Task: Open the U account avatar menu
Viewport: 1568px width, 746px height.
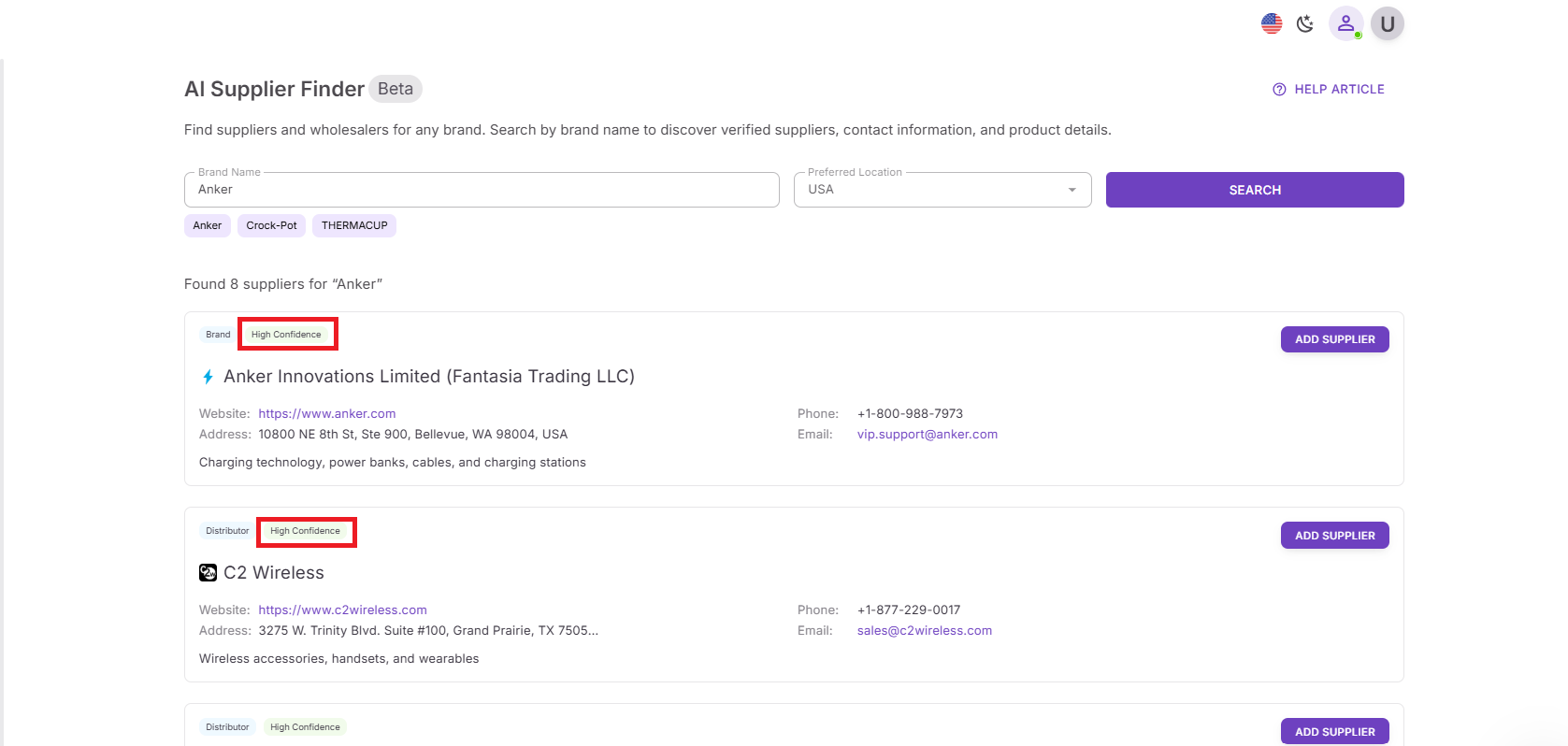Action: pyautogui.click(x=1388, y=23)
